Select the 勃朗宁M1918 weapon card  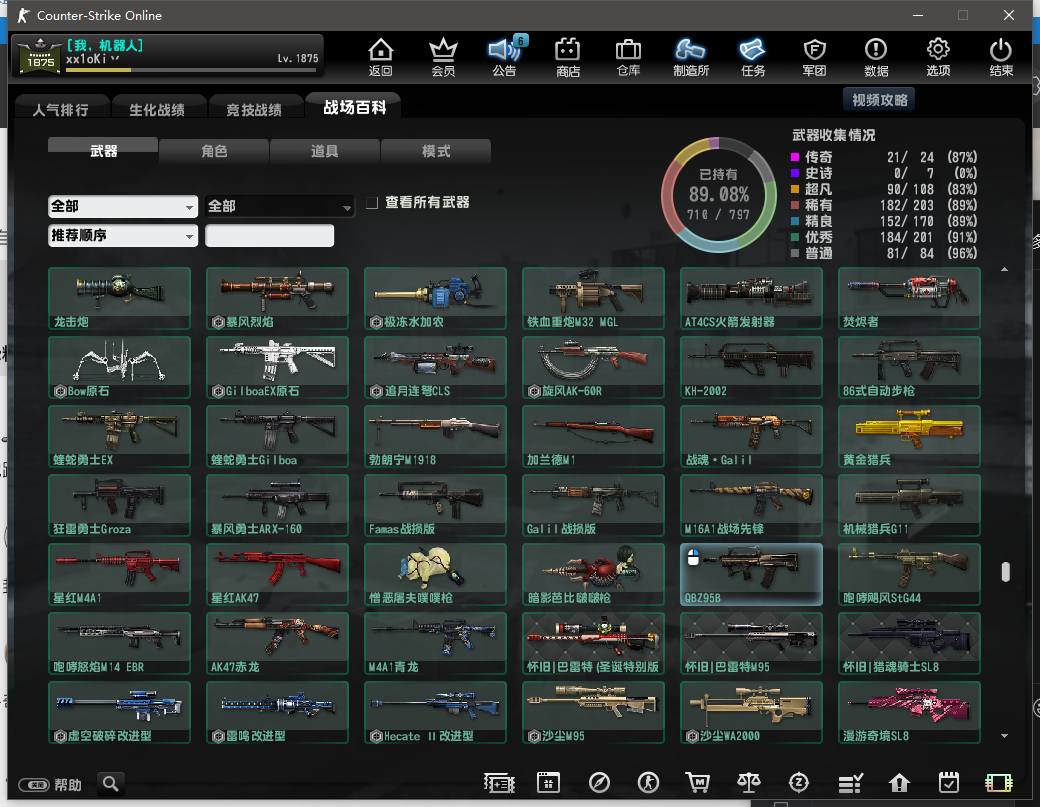(x=435, y=436)
